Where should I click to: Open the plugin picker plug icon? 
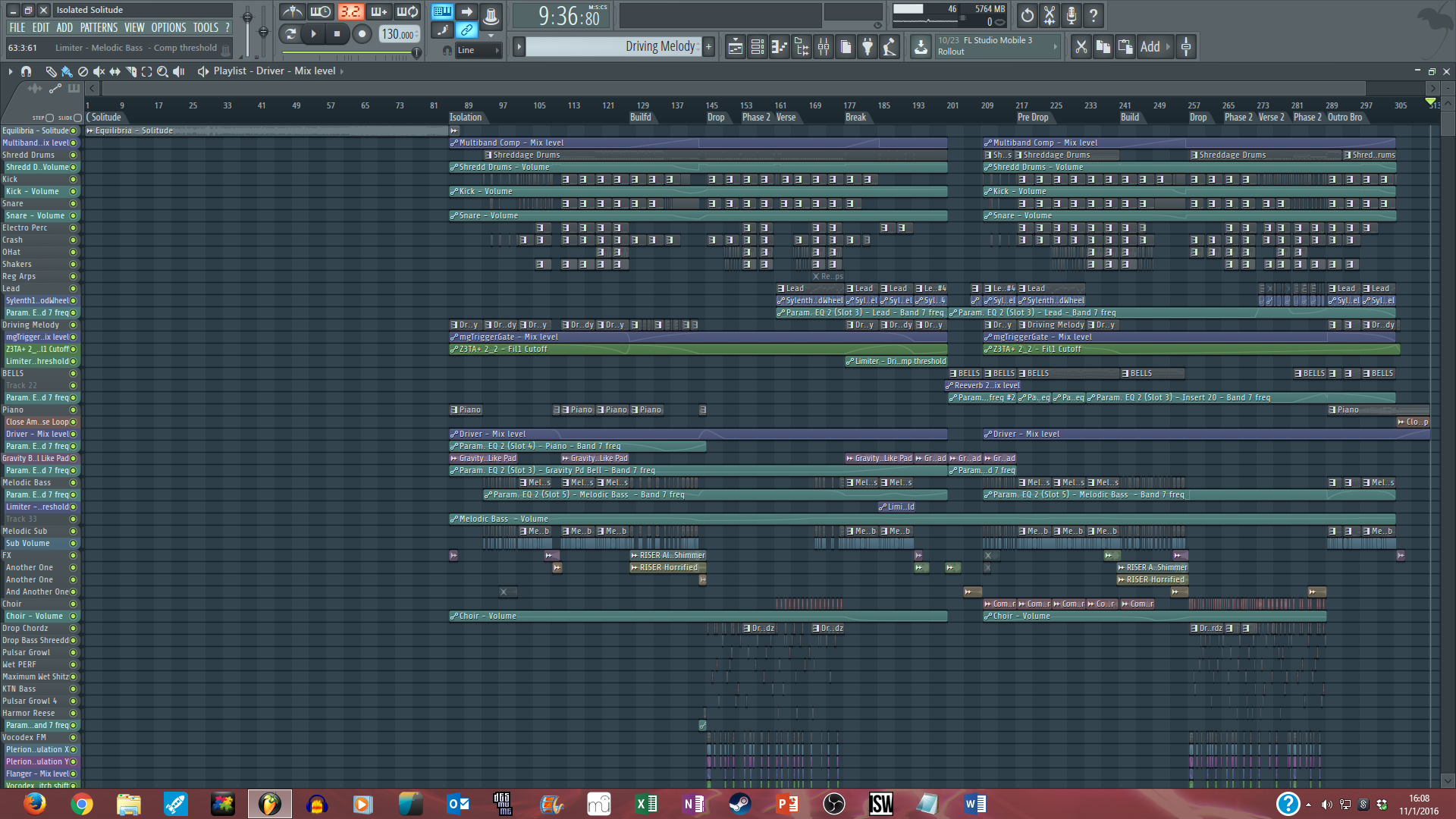point(868,47)
